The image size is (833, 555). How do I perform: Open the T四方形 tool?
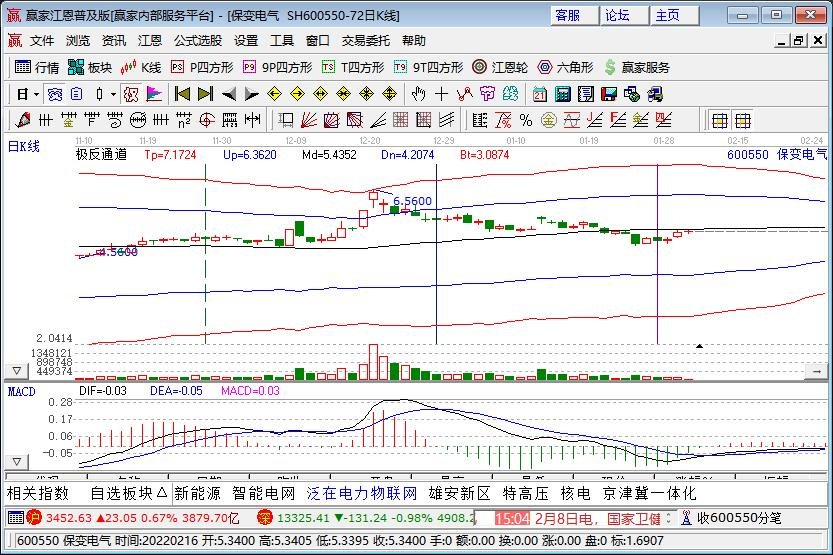[353, 67]
